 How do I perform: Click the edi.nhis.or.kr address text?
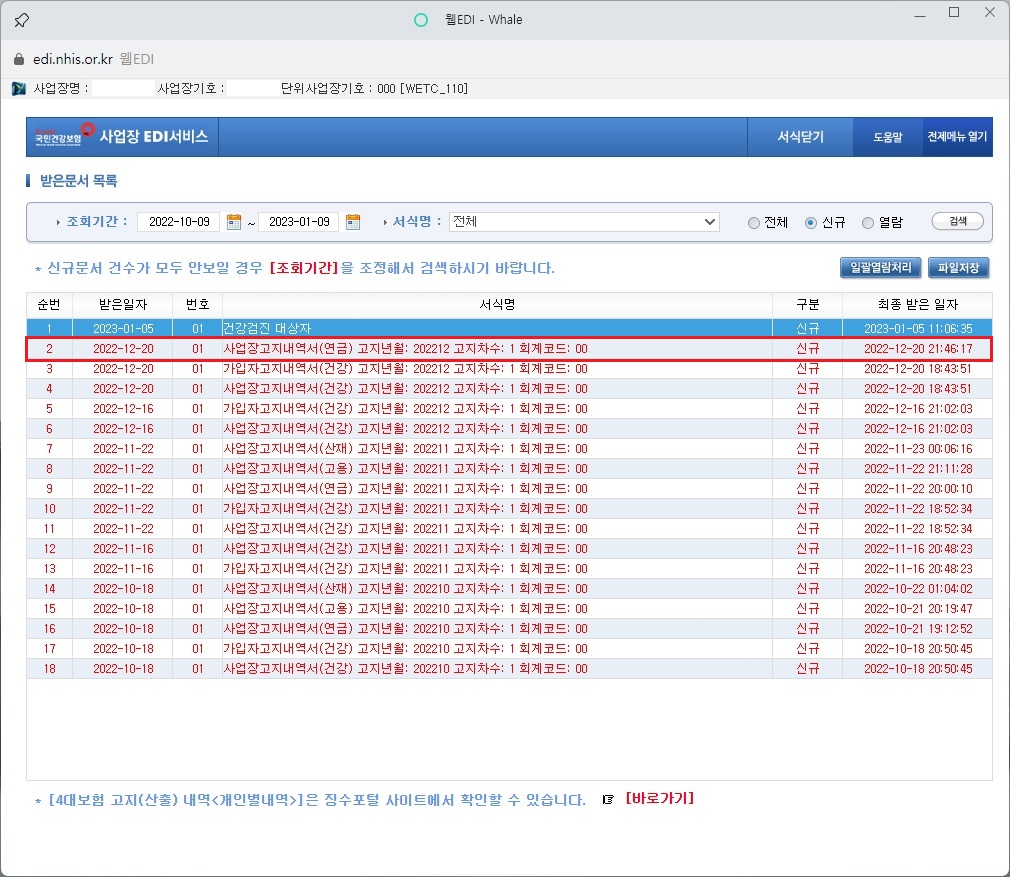tap(73, 59)
